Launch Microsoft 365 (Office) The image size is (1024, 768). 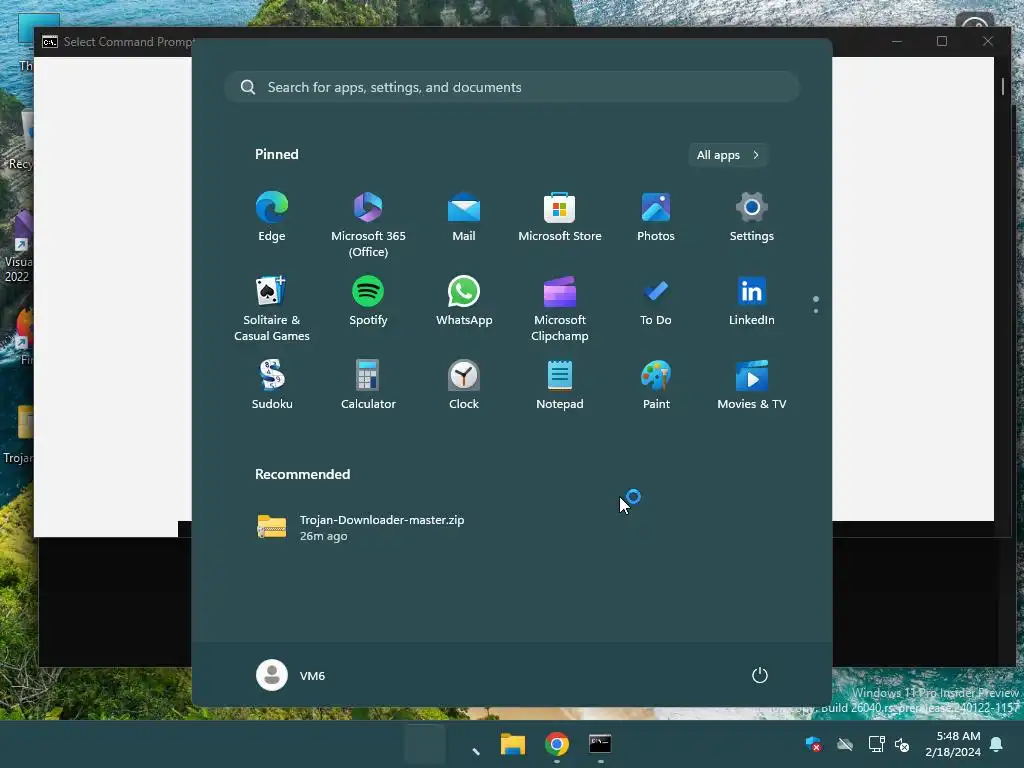(368, 224)
